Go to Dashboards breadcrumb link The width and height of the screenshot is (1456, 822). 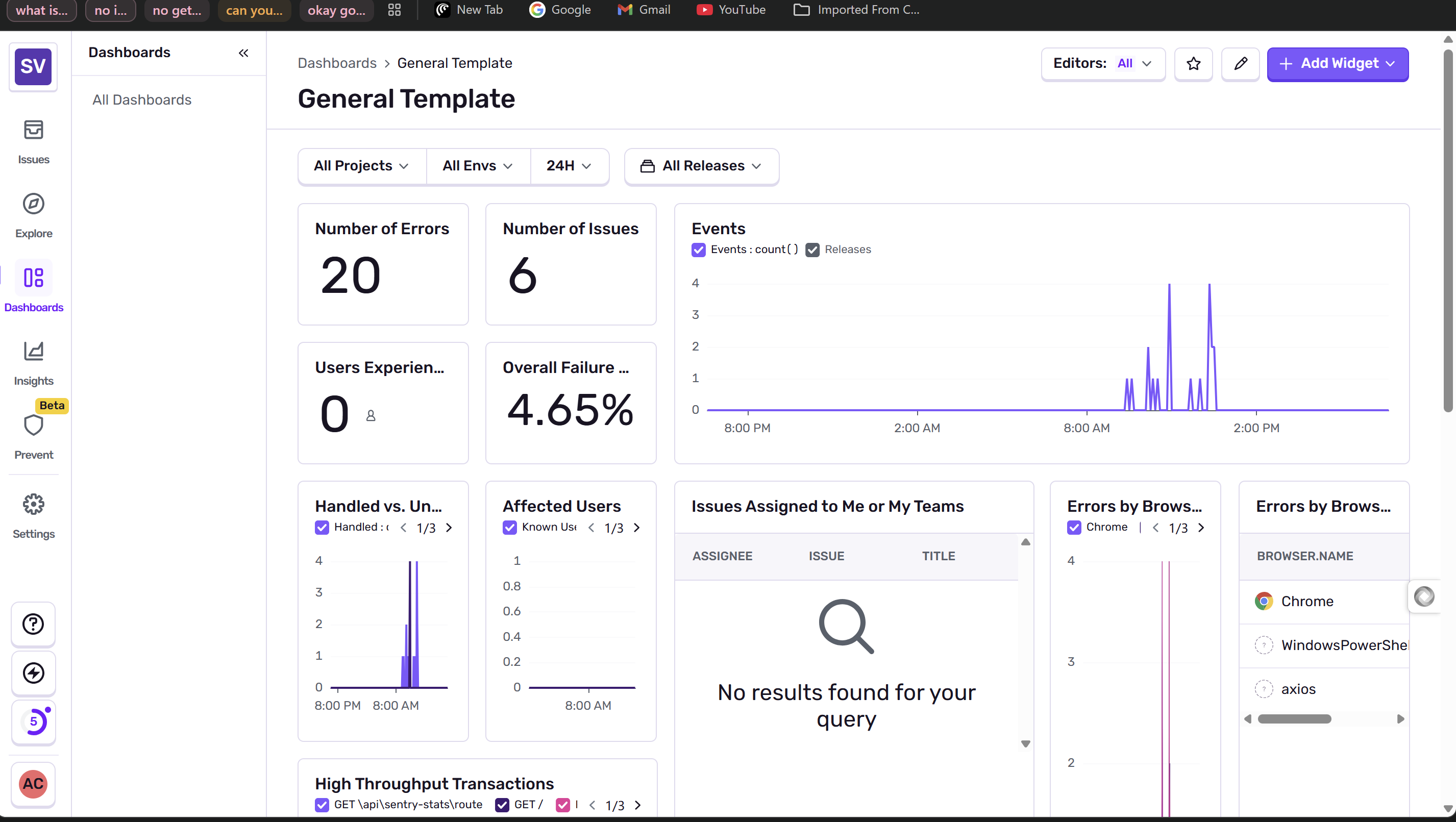point(337,63)
